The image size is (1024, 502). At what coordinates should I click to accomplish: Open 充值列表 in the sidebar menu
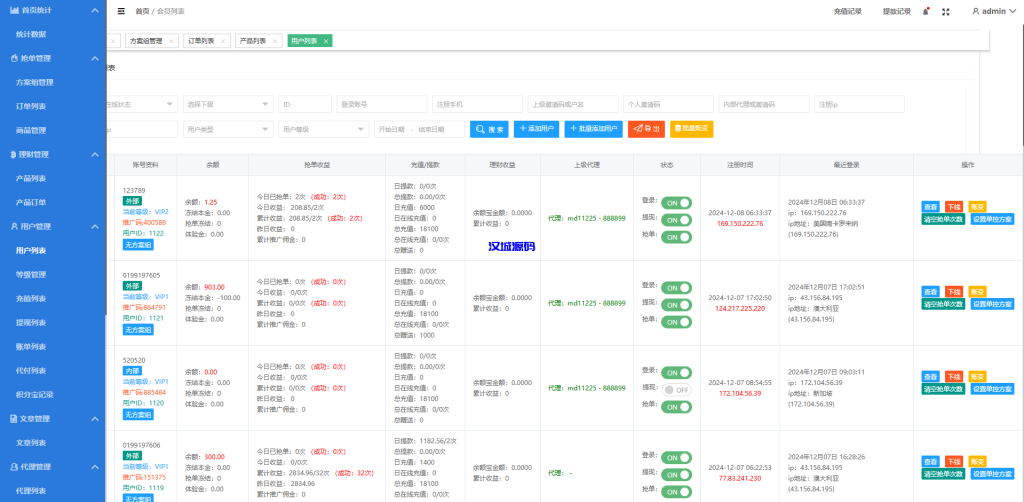pos(32,298)
